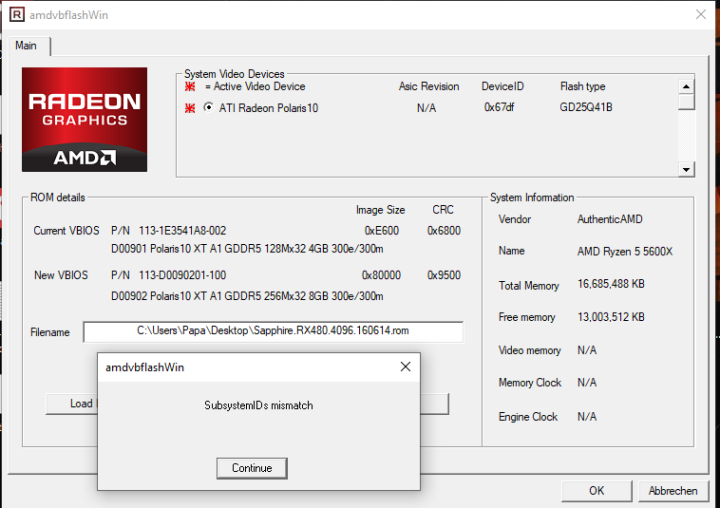Click the red star in Active Video Device legend

tap(190, 86)
